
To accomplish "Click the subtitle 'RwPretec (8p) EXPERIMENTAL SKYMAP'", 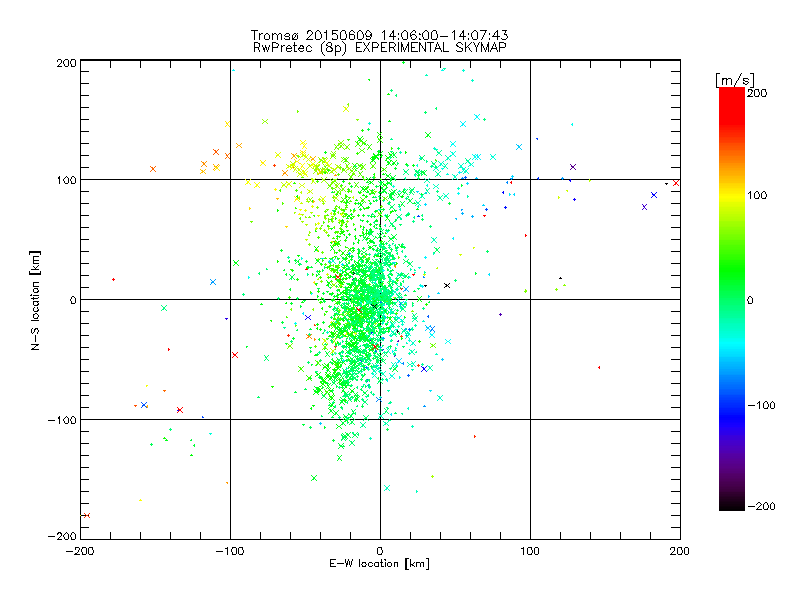I will 379,47.
